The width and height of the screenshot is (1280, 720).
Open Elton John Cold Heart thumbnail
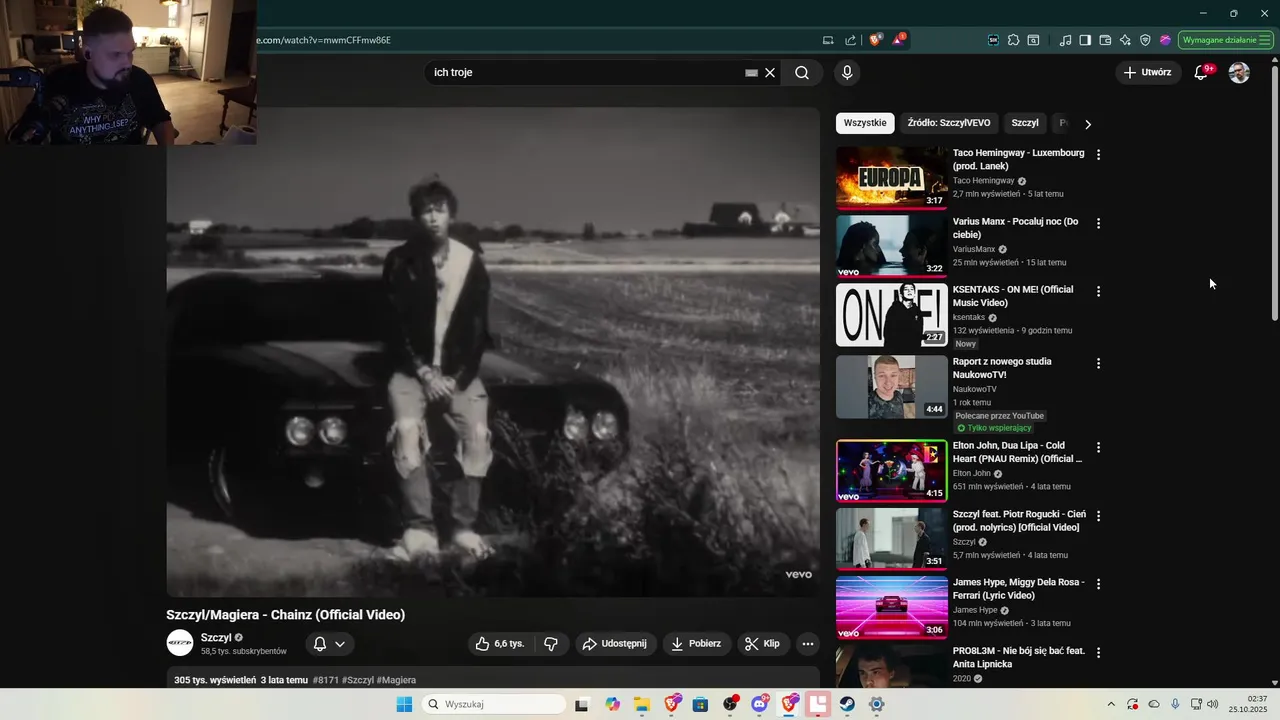point(891,471)
